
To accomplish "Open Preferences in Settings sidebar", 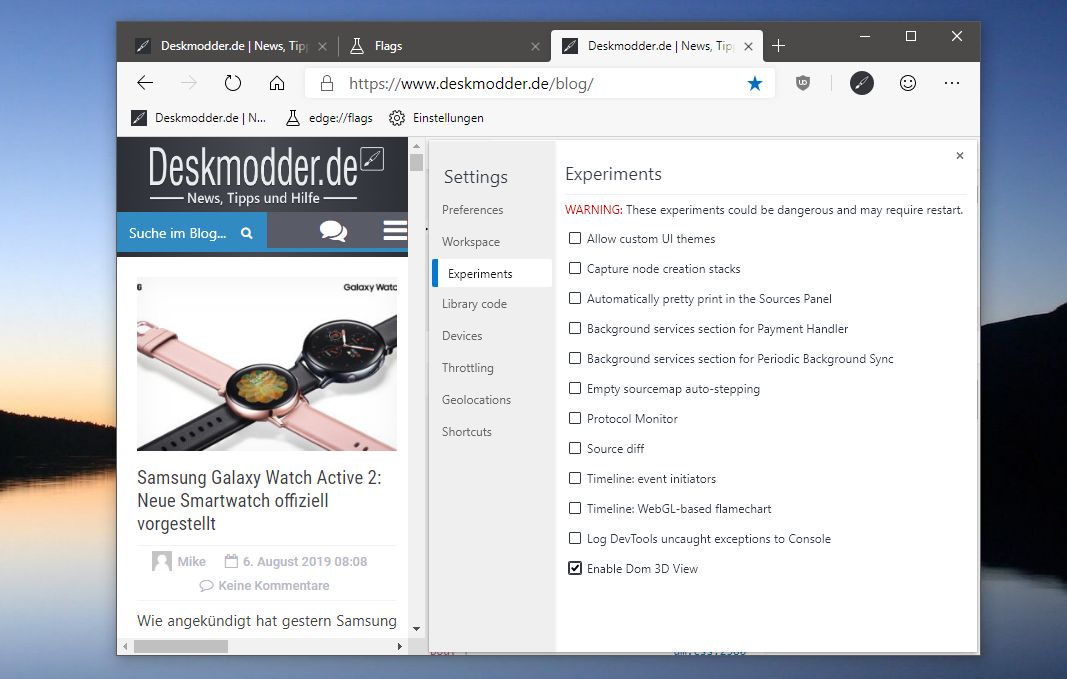I will point(472,210).
